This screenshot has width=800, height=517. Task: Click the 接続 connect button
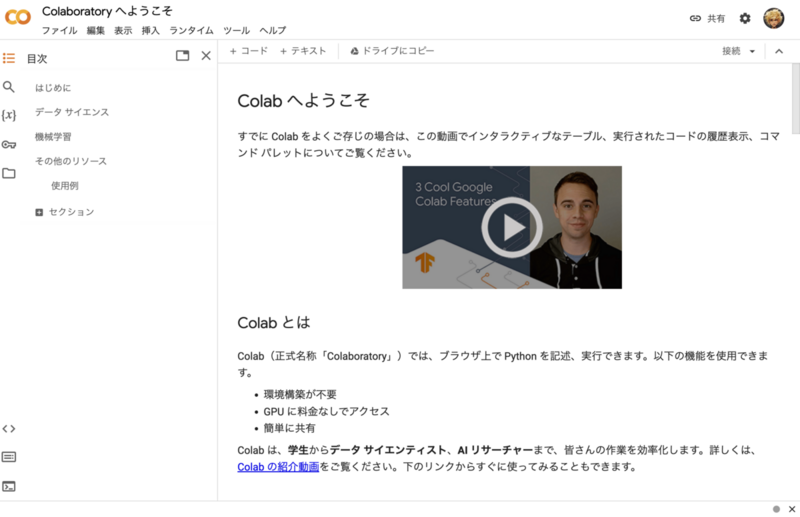point(731,51)
